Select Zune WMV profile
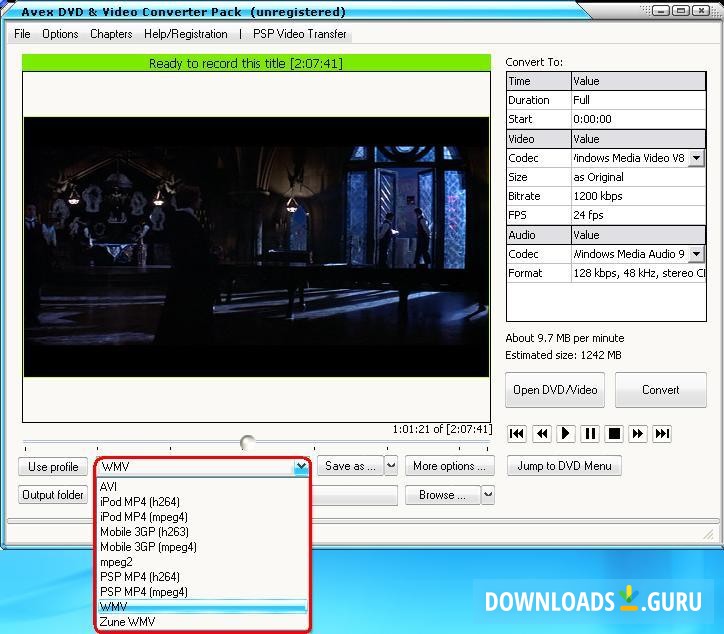 click(x=203, y=622)
